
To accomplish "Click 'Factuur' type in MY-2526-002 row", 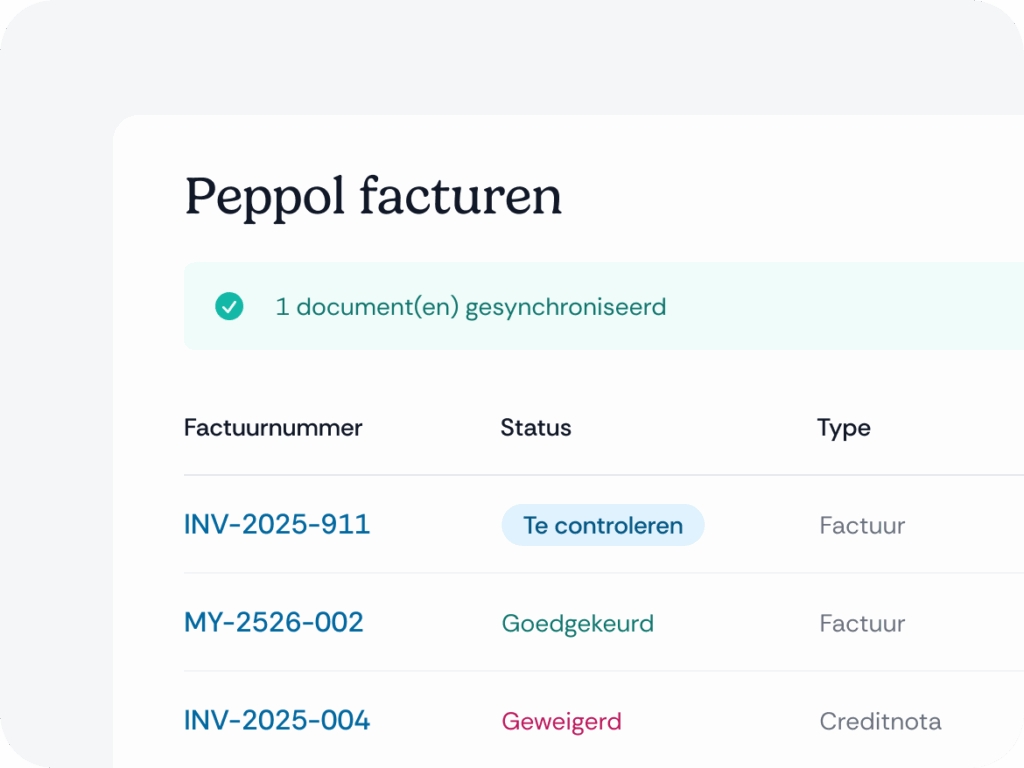I will click(x=862, y=623).
